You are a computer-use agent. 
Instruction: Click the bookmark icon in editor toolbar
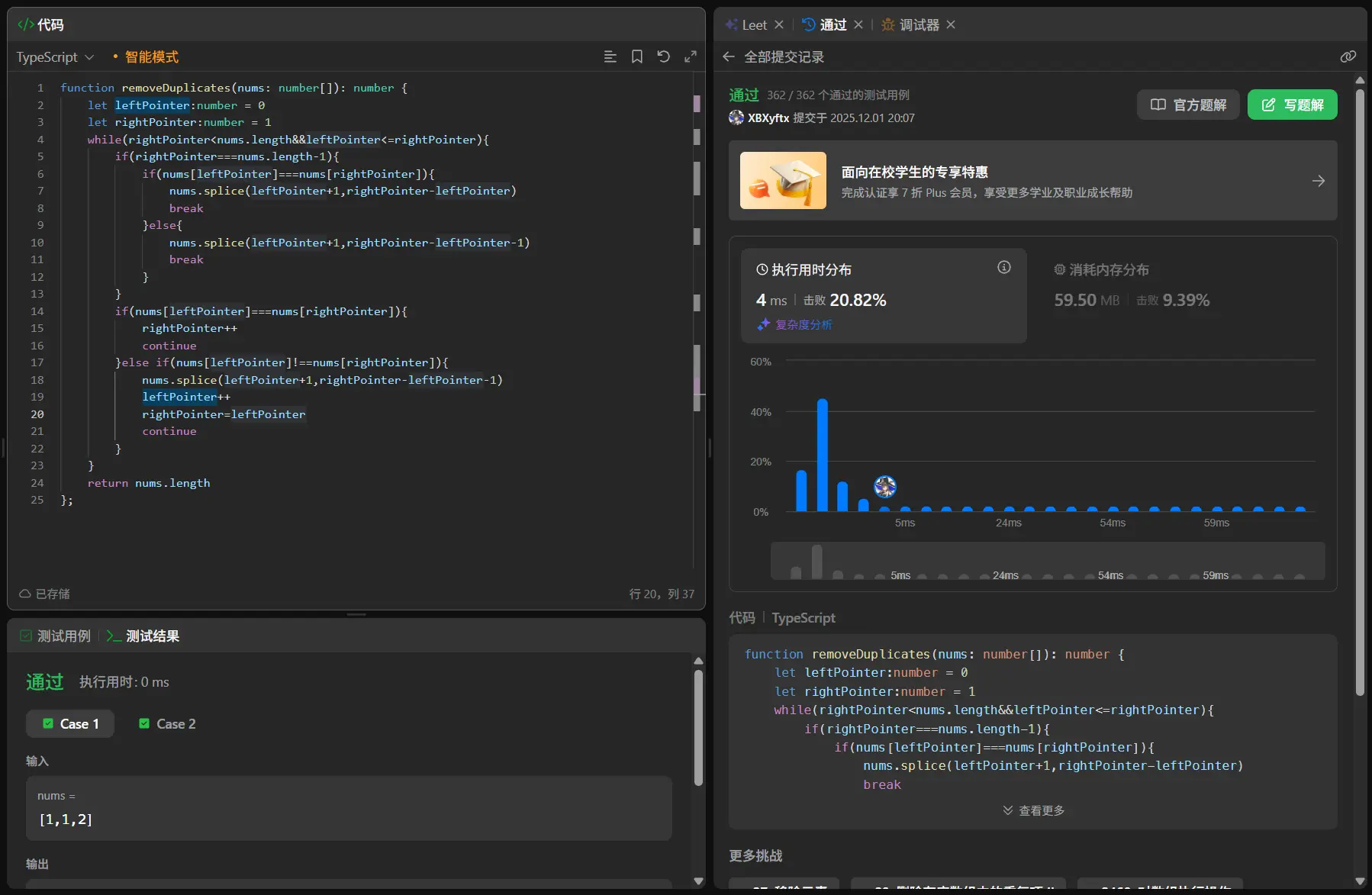coord(636,57)
